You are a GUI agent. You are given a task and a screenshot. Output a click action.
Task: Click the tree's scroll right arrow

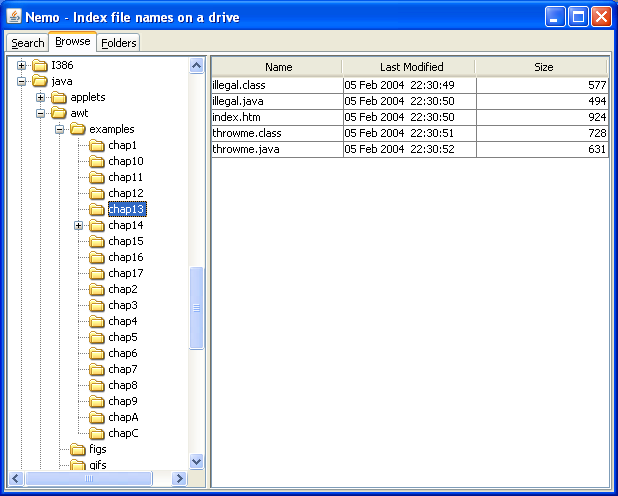point(179,479)
